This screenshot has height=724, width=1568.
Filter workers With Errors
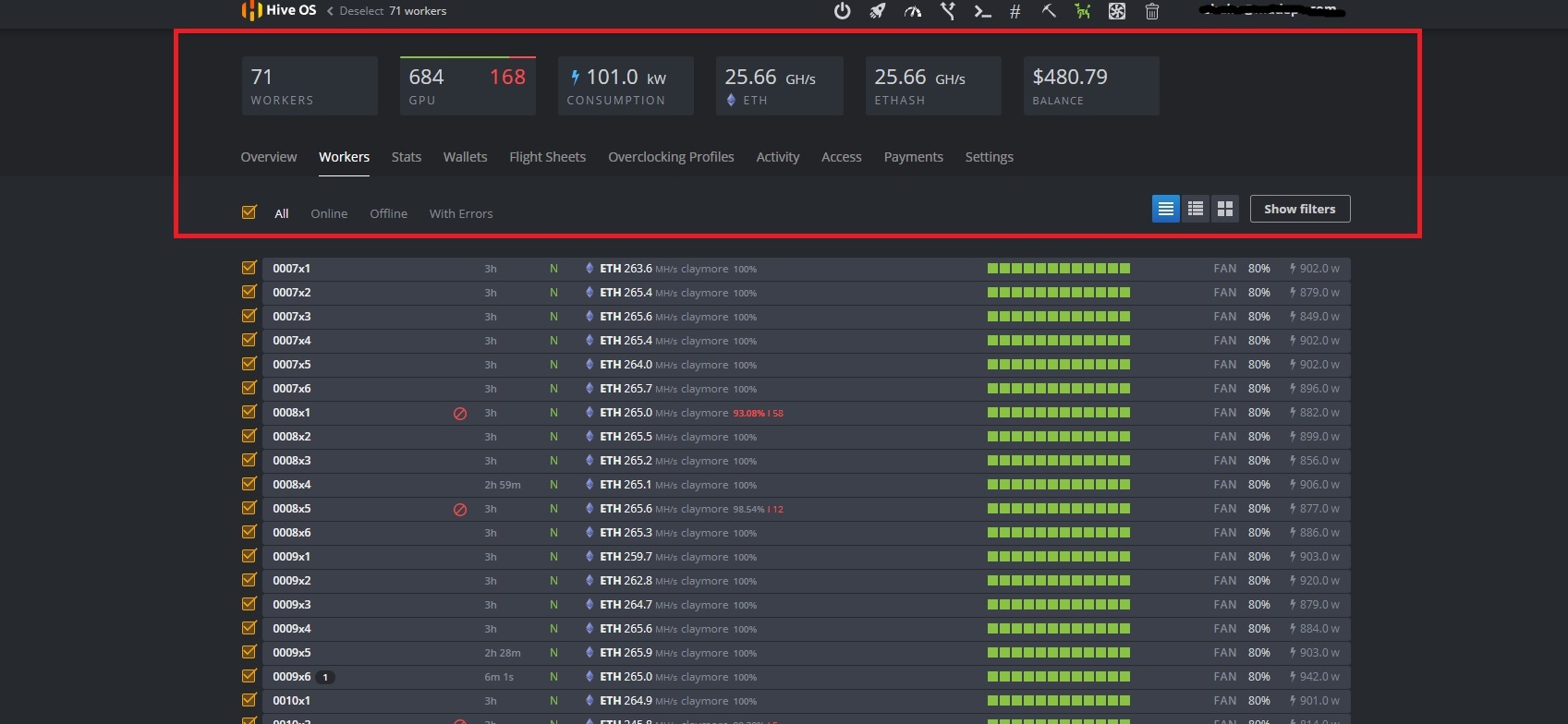[461, 213]
